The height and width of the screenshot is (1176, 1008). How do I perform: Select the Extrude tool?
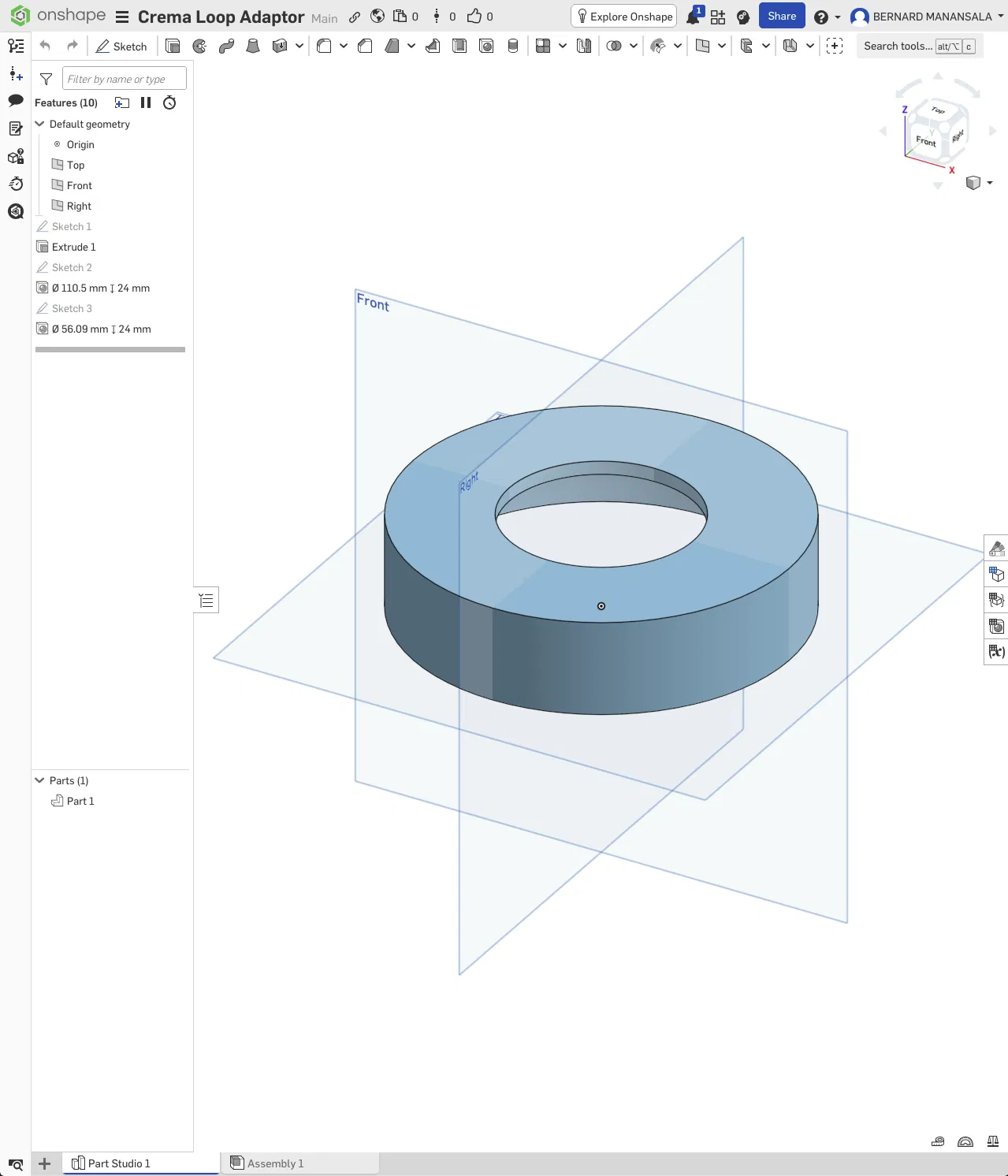[173, 47]
